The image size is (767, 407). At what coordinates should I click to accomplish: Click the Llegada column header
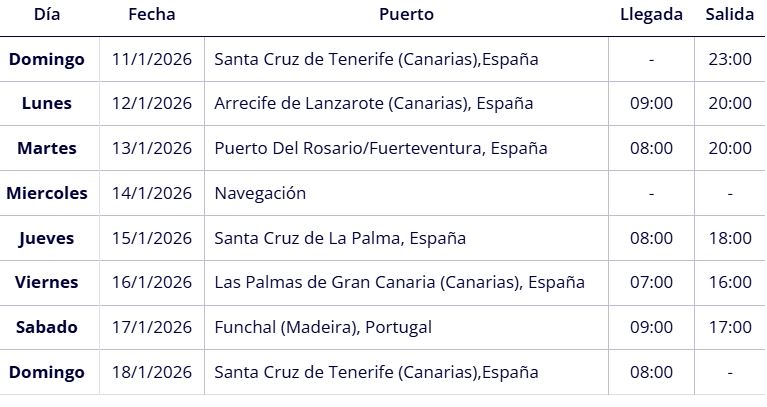651,15
